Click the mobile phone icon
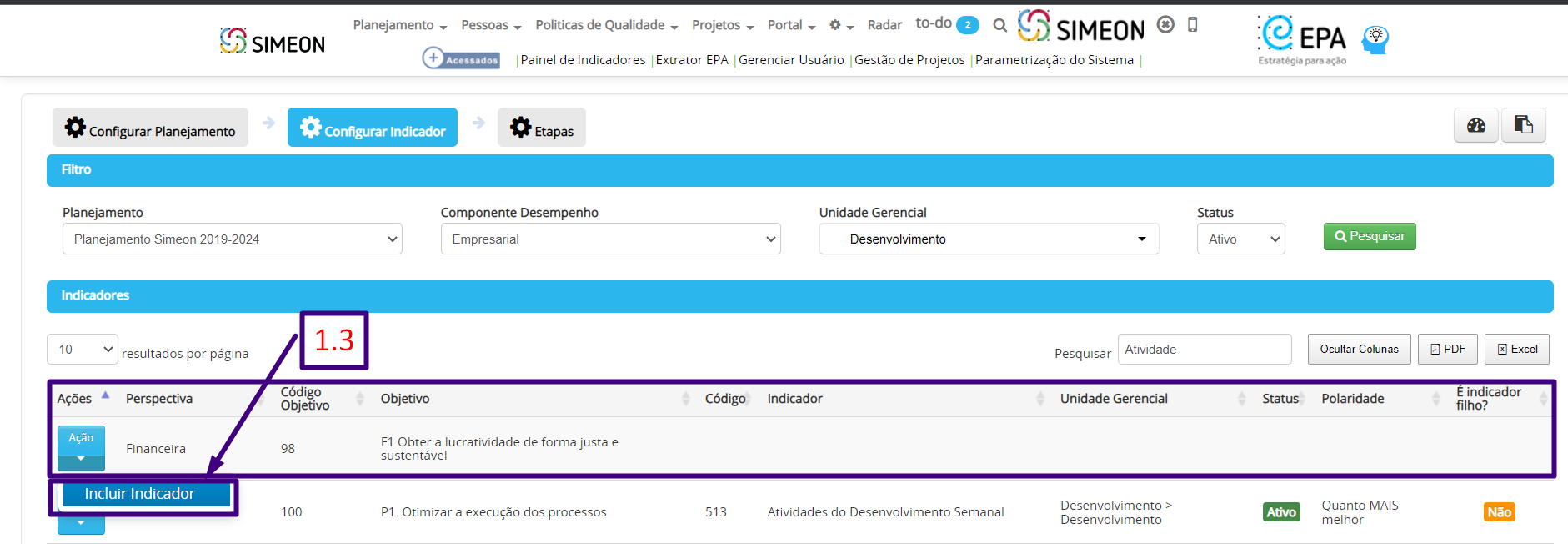This screenshot has width=1568, height=544. [x=1193, y=25]
